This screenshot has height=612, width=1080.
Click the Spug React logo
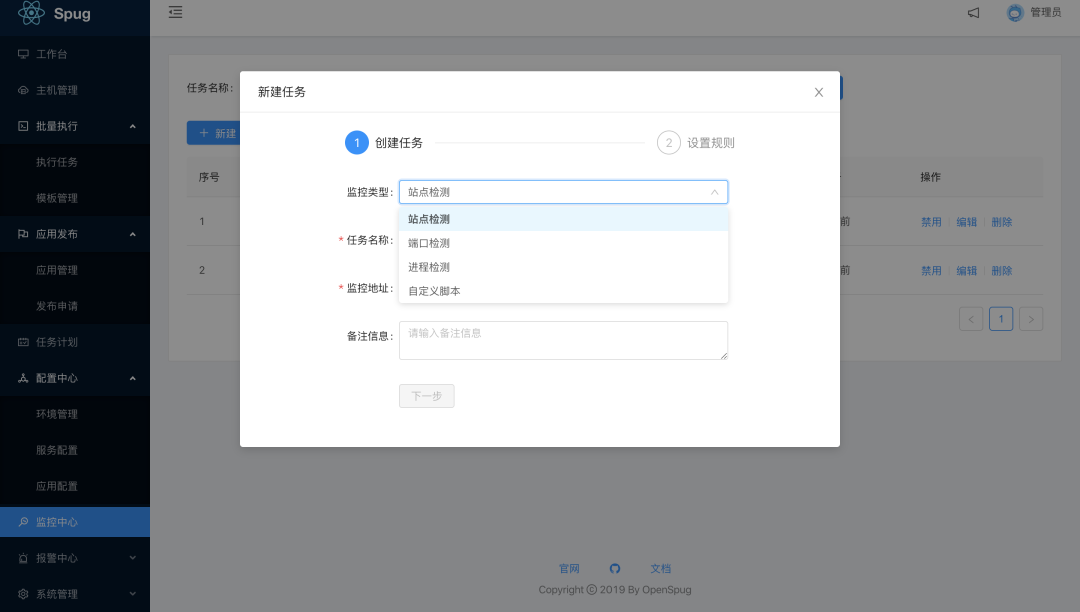pyautogui.click(x=30, y=14)
